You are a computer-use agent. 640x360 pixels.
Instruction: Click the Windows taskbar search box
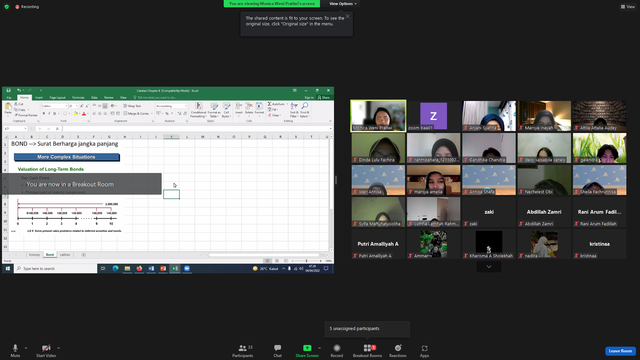(x=55, y=269)
